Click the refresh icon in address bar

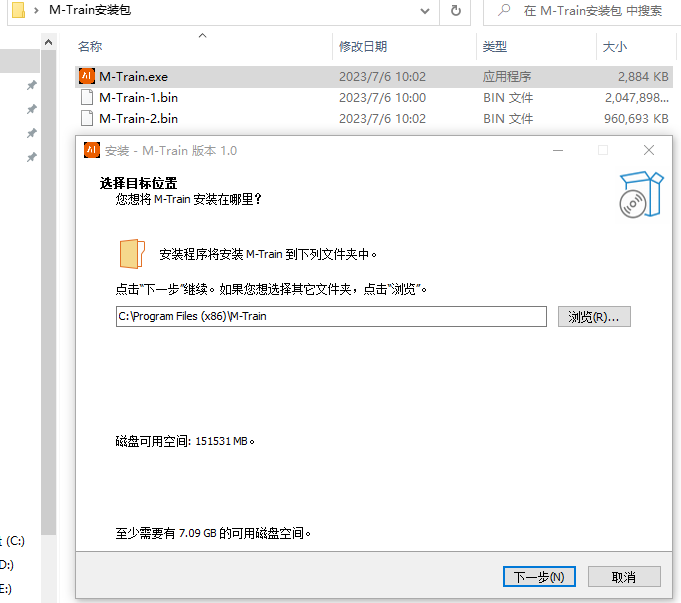pos(456,10)
